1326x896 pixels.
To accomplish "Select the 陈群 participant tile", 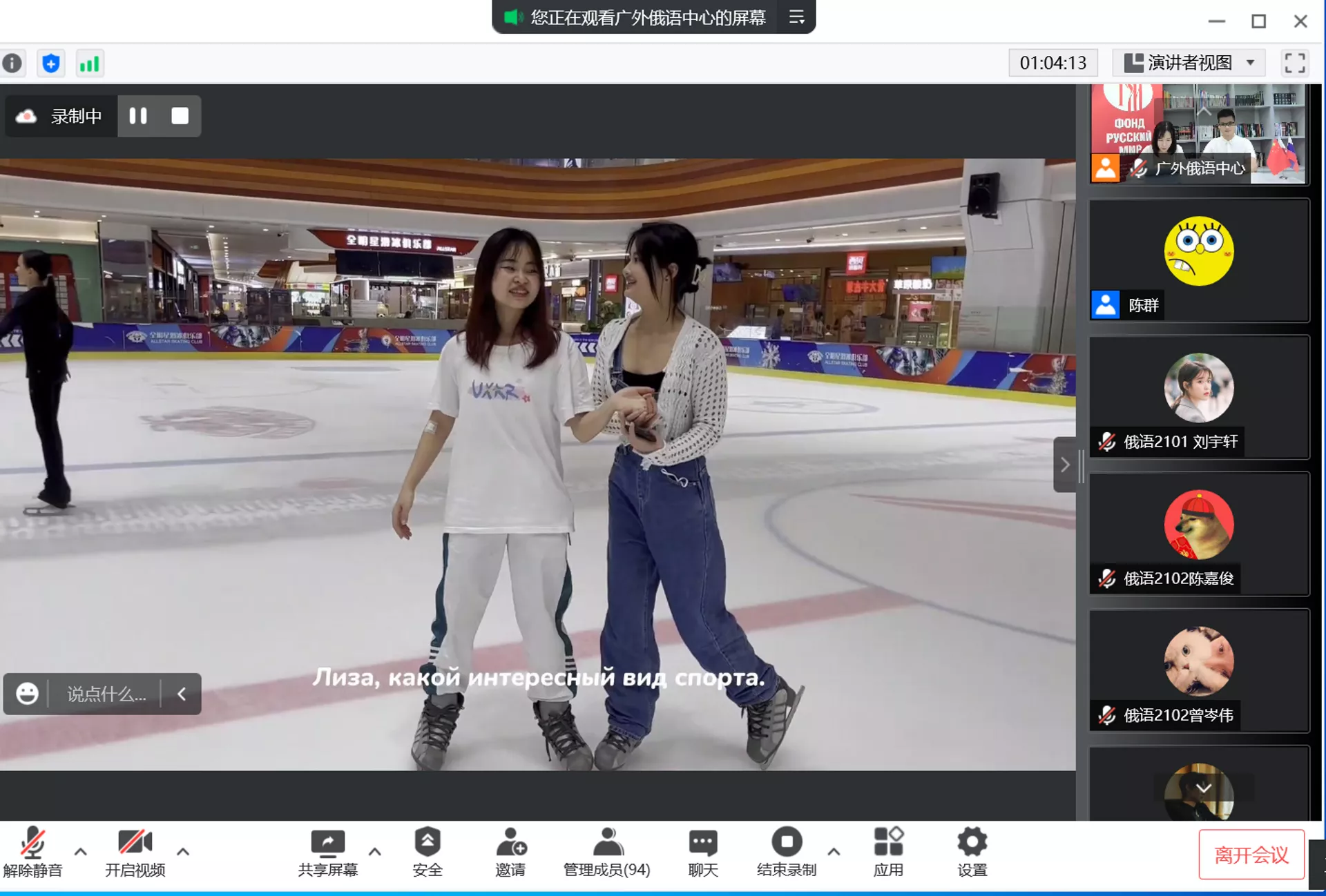I will click(1200, 260).
